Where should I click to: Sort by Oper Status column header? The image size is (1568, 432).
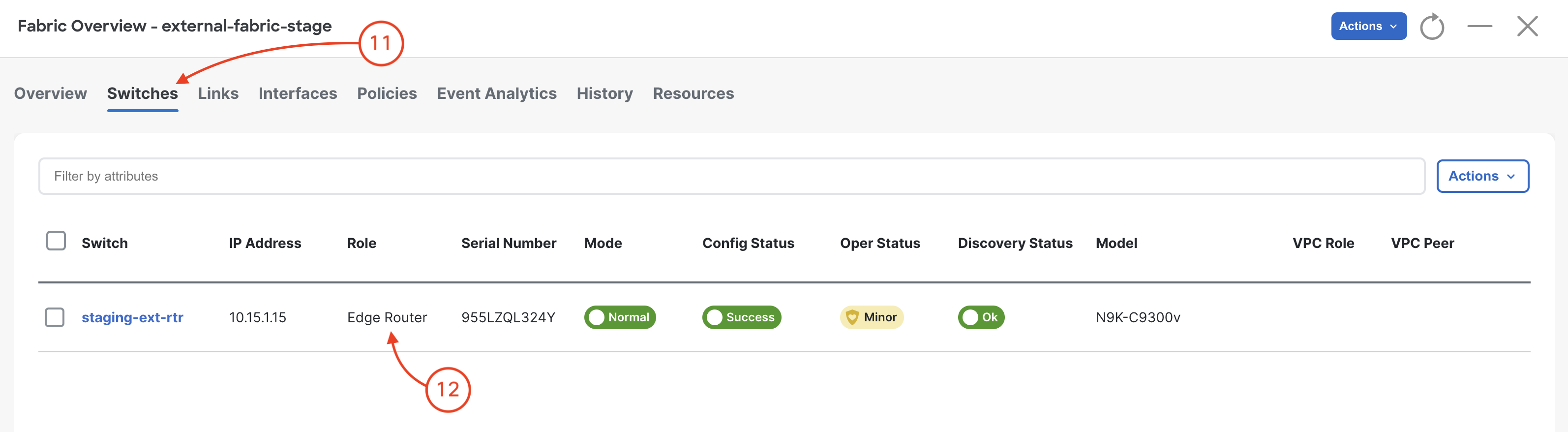(x=880, y=243)
